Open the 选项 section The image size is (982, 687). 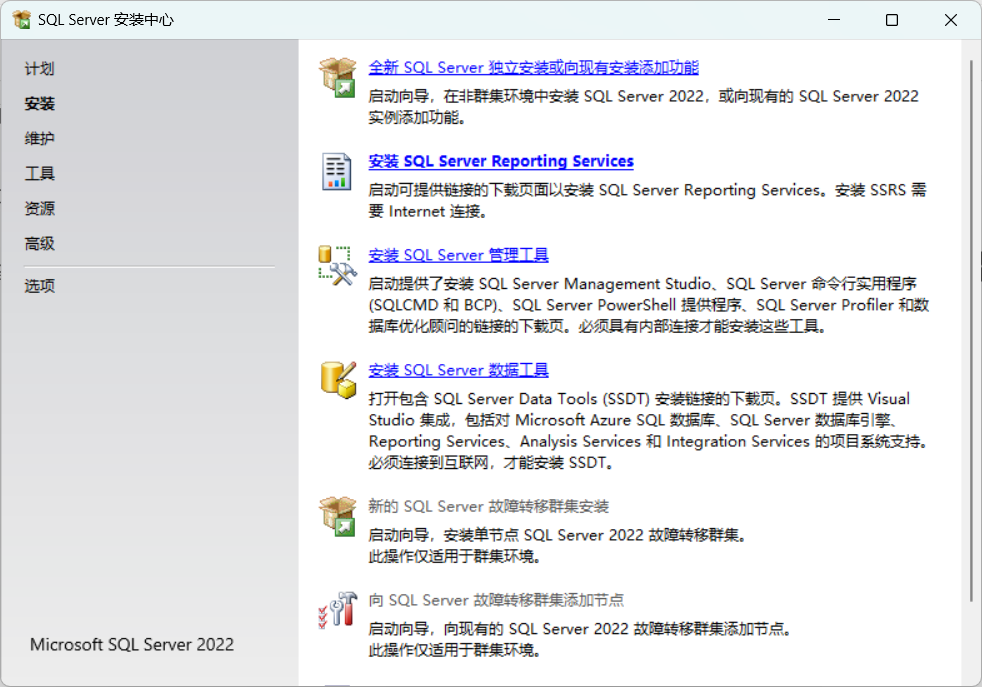(38, 285)
